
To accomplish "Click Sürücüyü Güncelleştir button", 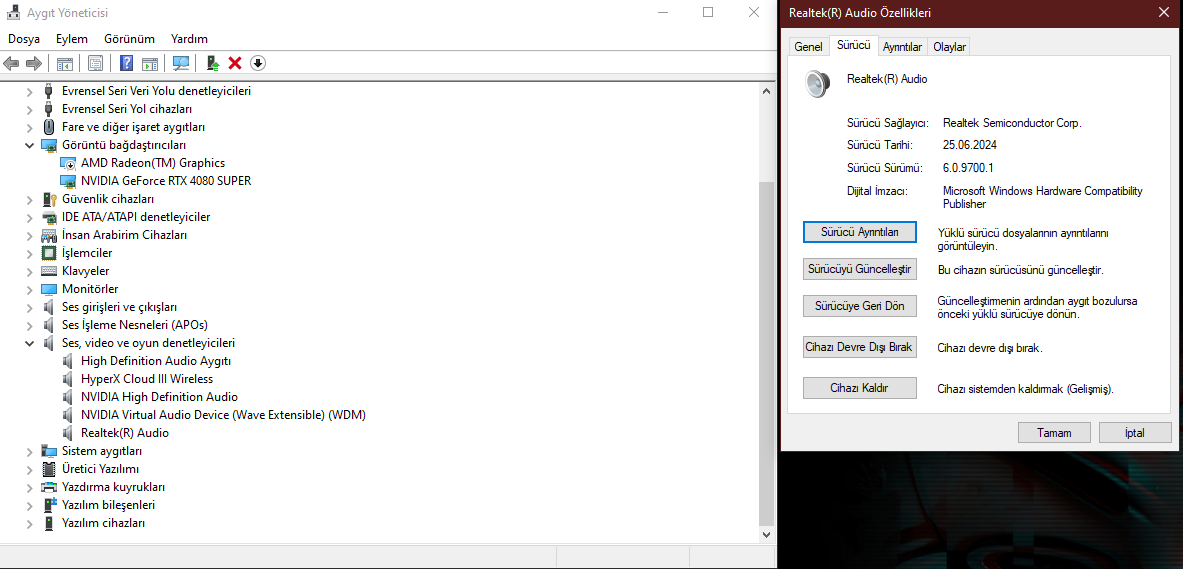I will tap(859, 269).
